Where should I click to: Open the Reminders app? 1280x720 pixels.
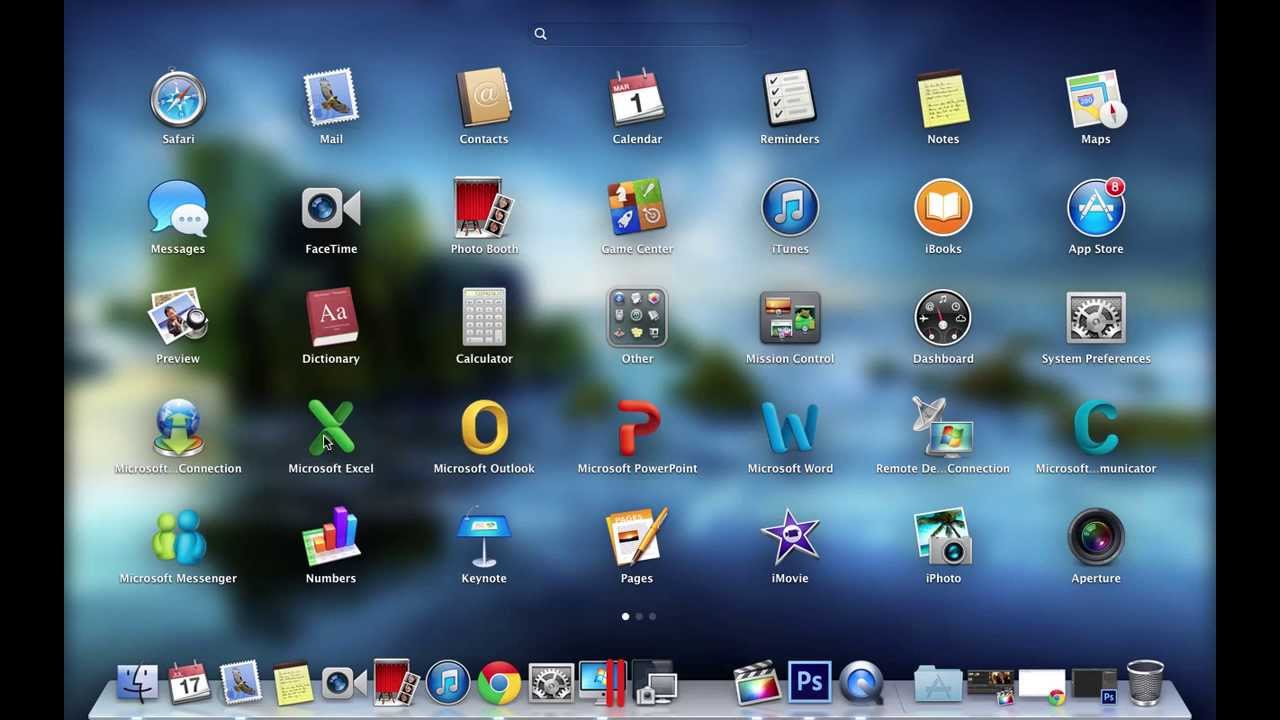[790, 99]
